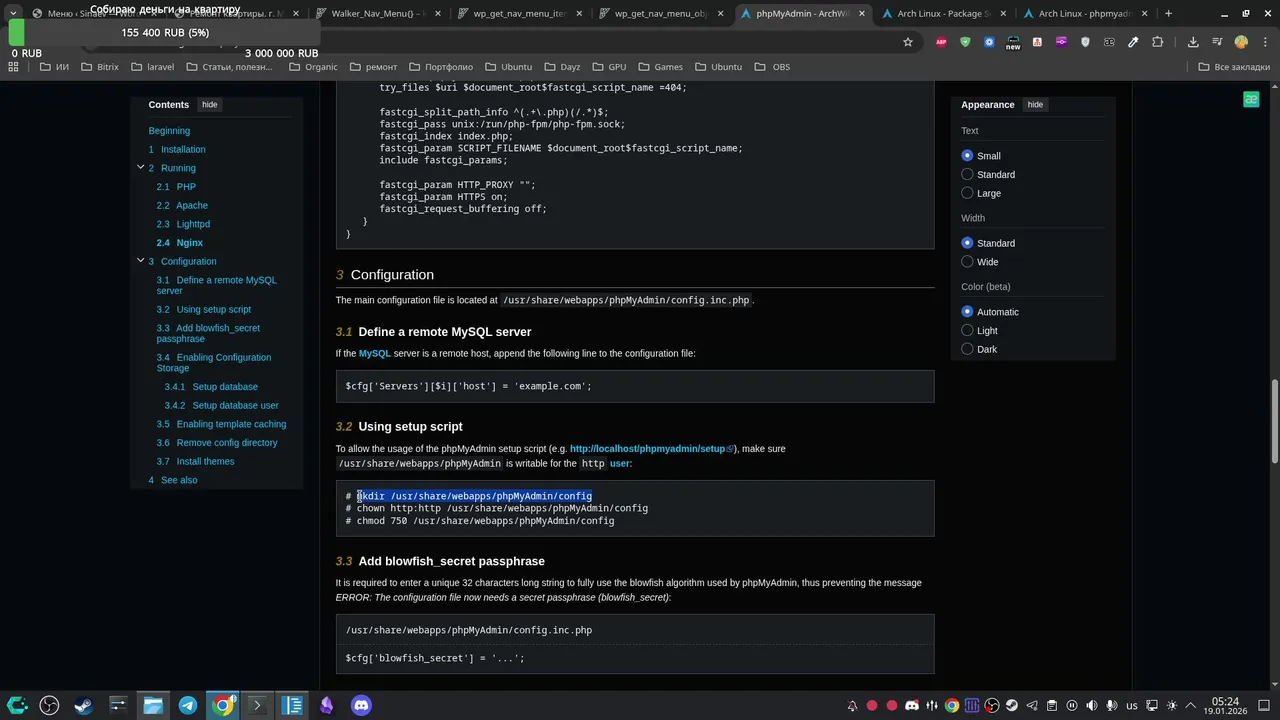Click the us keyboard layout indicator
The height and width of the screenshot is (720, 1280).
click(x=1132, y=706)
